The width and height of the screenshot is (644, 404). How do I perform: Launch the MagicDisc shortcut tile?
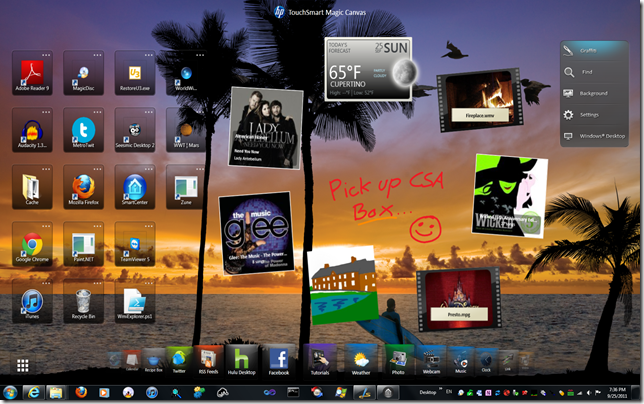coord(83,73)
